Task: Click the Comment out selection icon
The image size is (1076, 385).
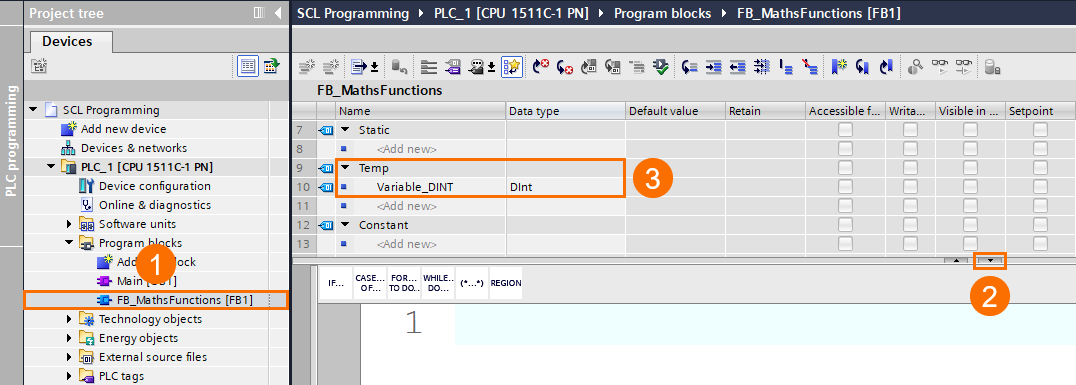Action: [786, 67]
